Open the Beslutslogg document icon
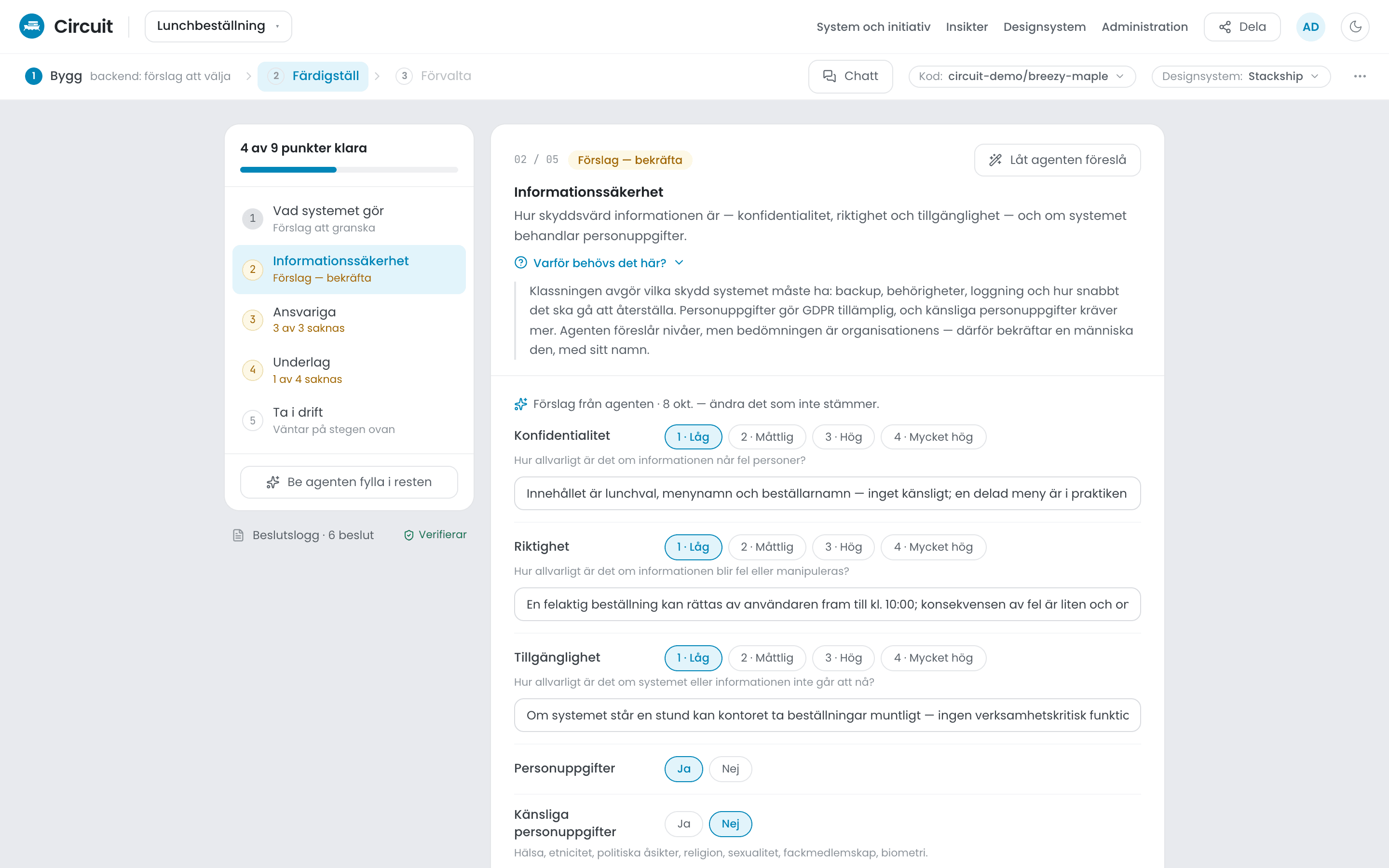The width and height of the screenshot is (1389, 868). click(238, 535)
